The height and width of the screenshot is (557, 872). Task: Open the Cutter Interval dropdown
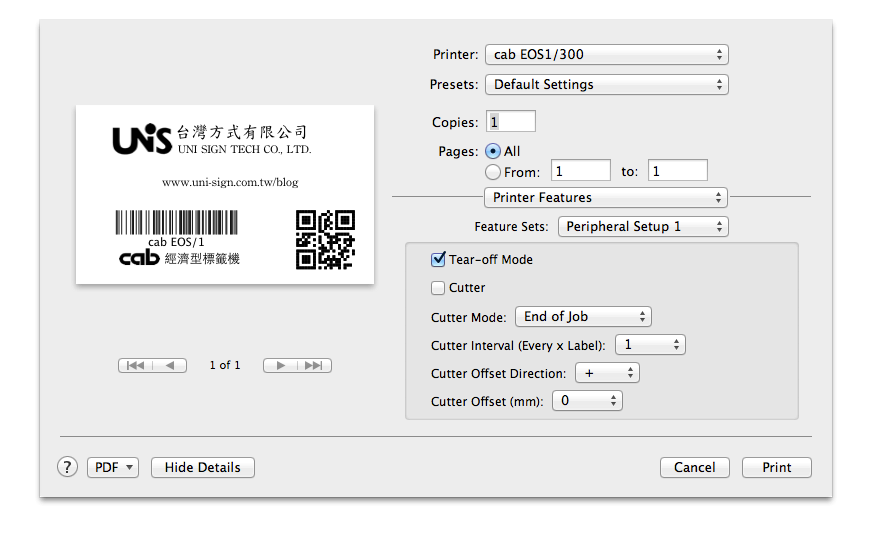coord(649,345)
